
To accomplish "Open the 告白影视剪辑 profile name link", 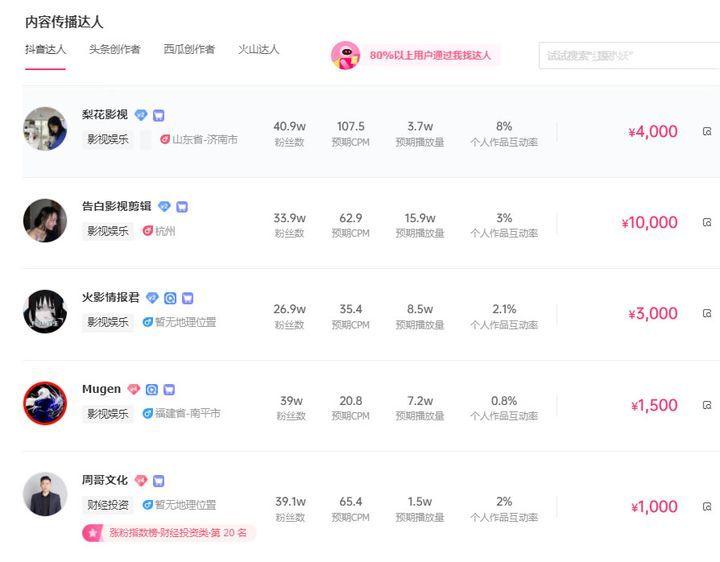I will [117, 206].
